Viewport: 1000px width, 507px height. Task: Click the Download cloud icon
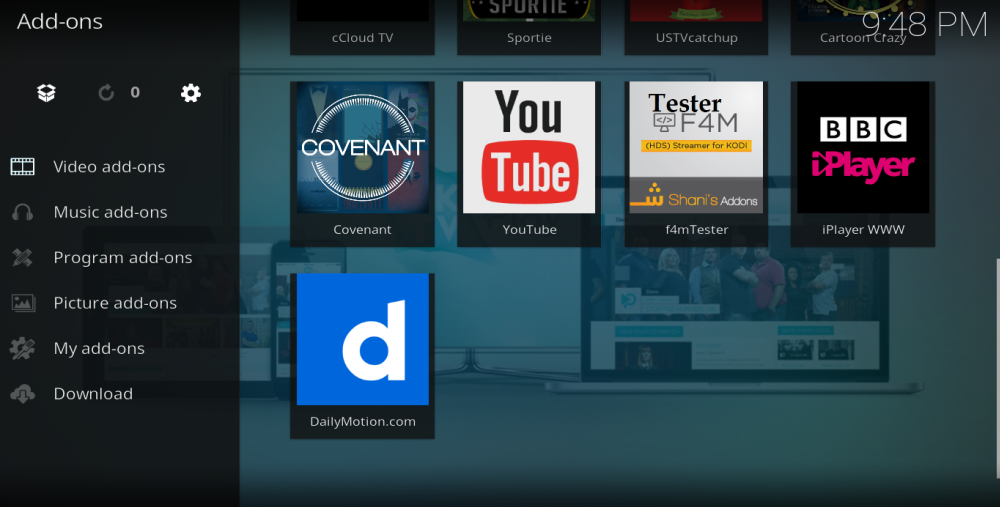[23, 394]
